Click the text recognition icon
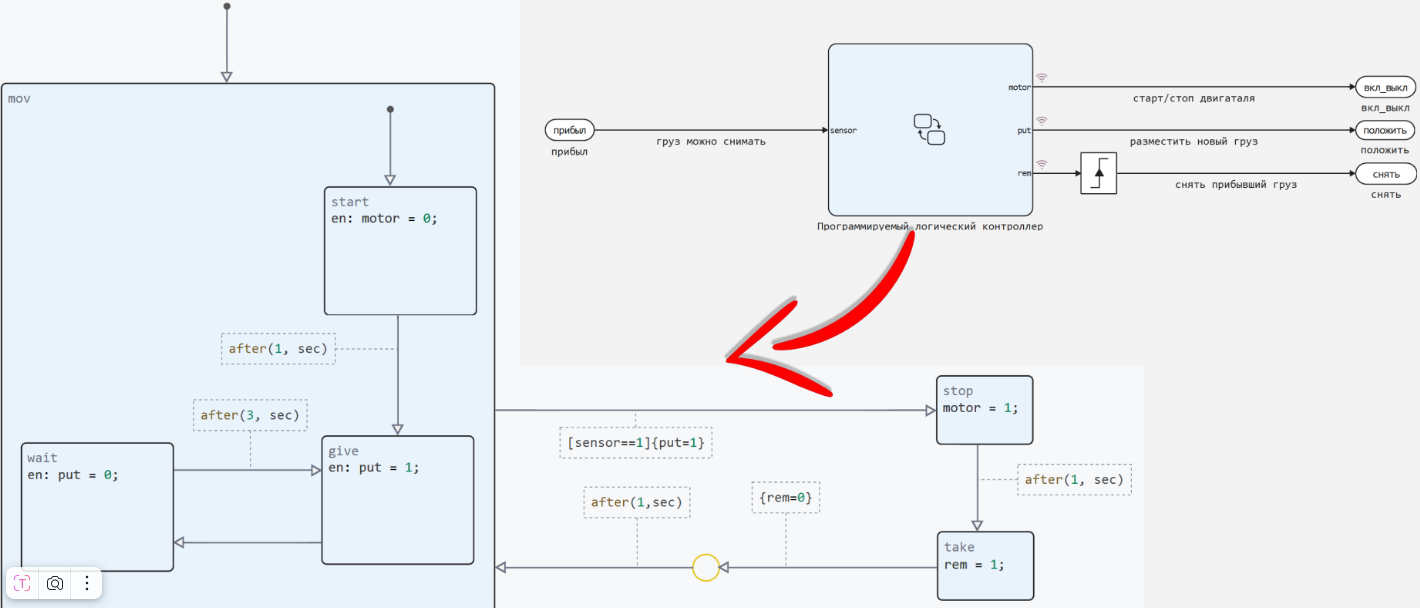 pos(22,583)
